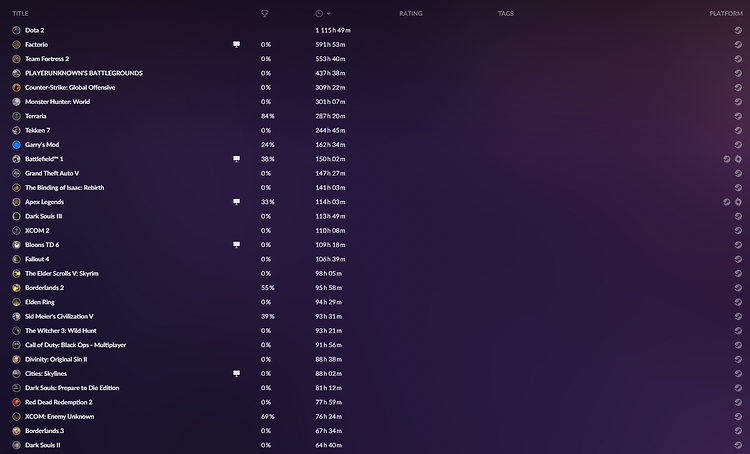This screenshot has height=454, width=750.
Task: Select the Cities: Skylines title
Action: pos(46,373)
